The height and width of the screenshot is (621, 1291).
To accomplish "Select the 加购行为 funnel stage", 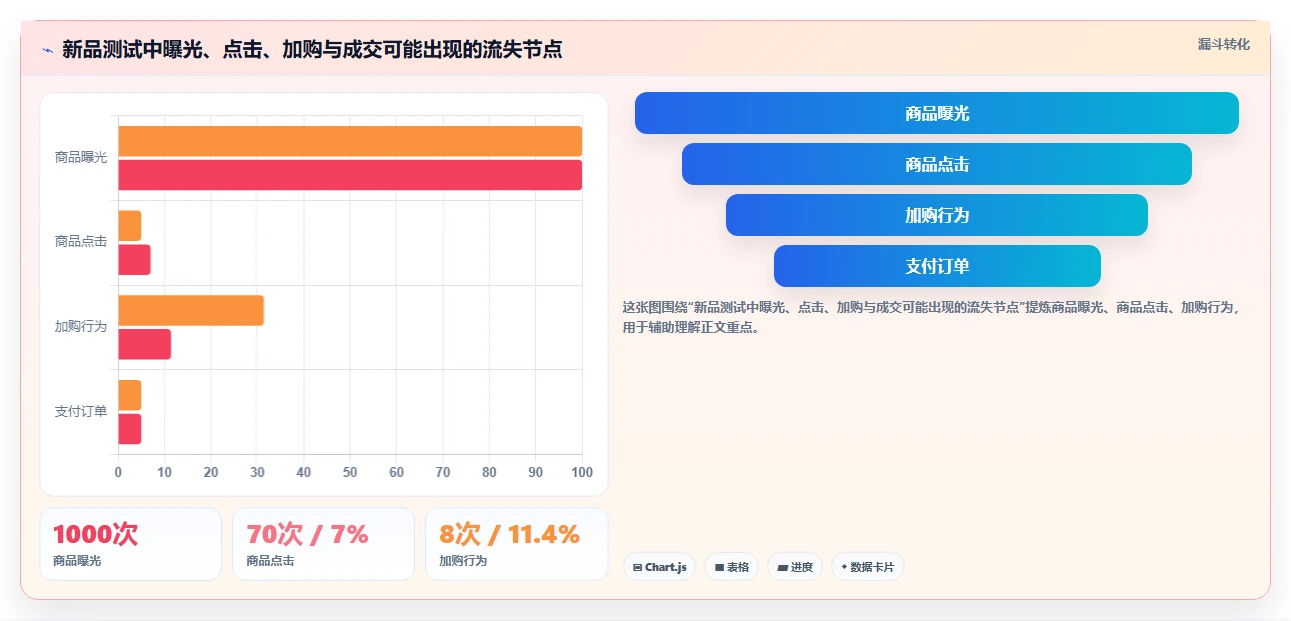I will (x=936, y=215).
